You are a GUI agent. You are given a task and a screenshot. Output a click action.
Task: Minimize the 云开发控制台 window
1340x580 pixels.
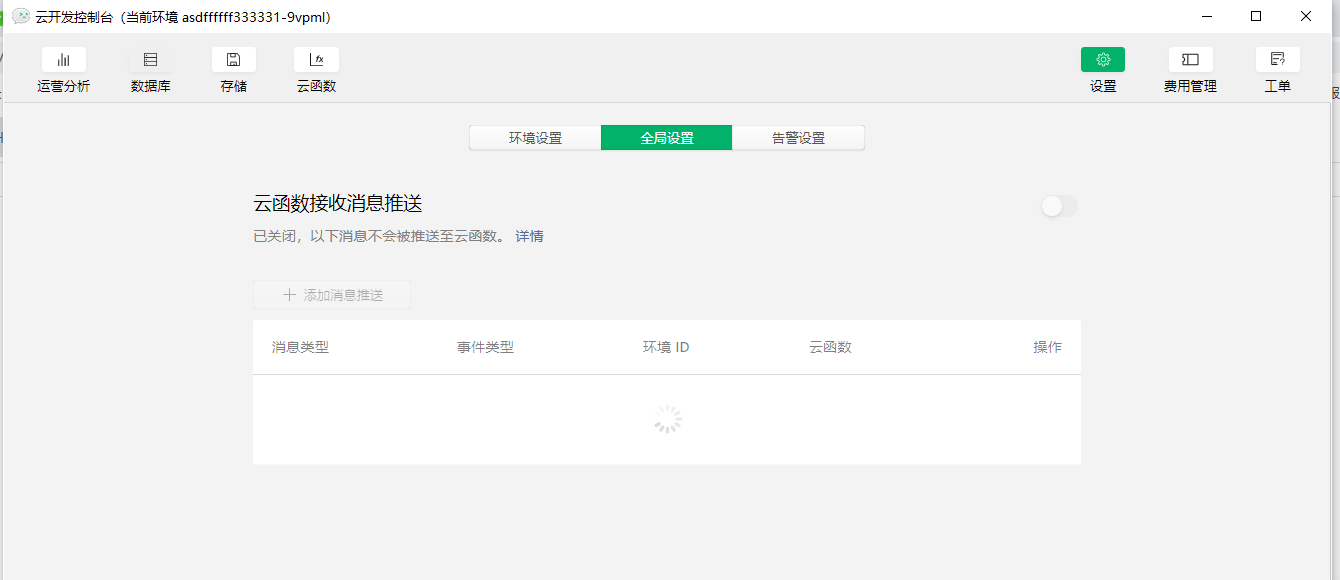[1207, 16]
